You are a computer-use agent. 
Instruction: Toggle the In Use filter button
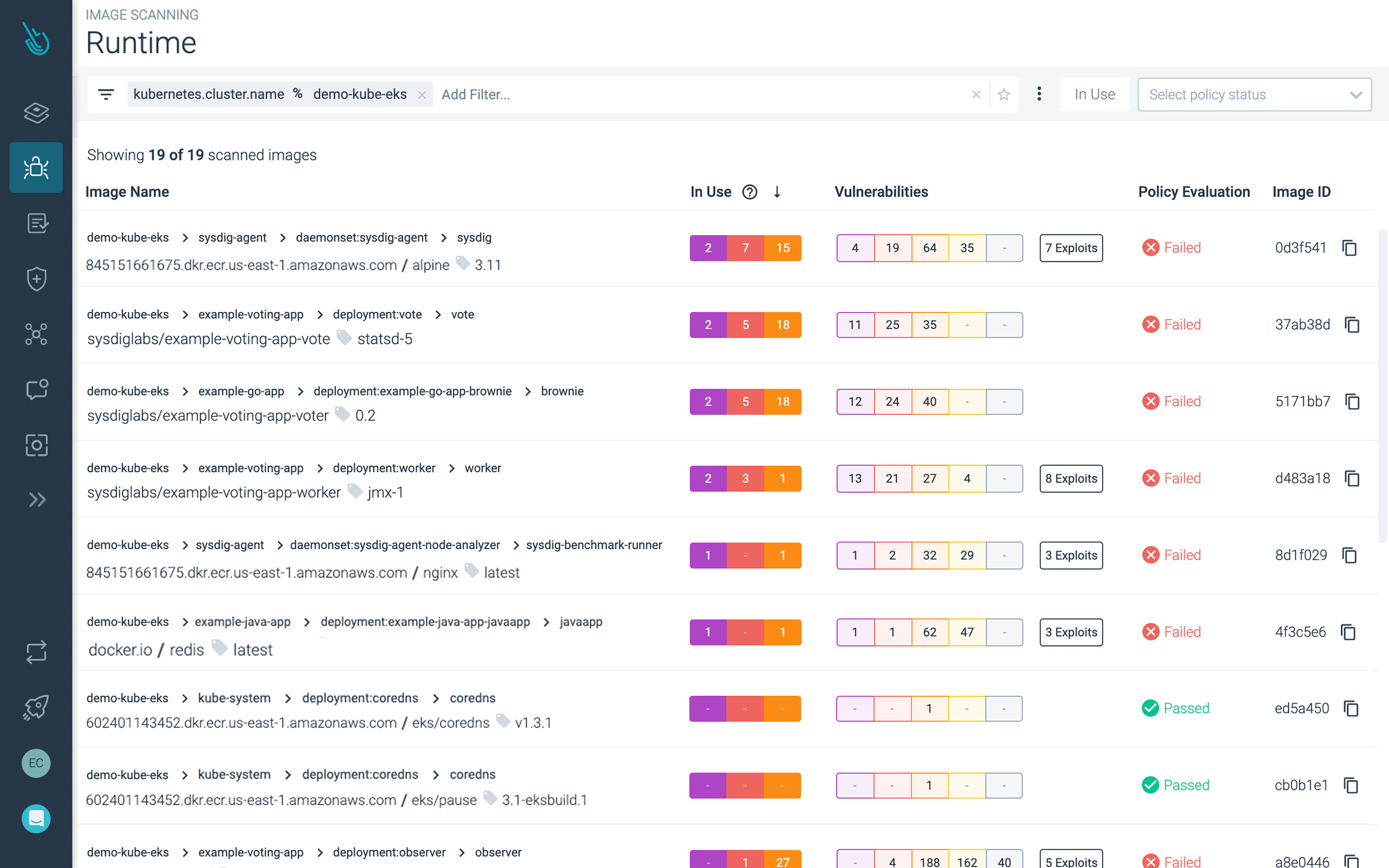(x=1094, y=95)
